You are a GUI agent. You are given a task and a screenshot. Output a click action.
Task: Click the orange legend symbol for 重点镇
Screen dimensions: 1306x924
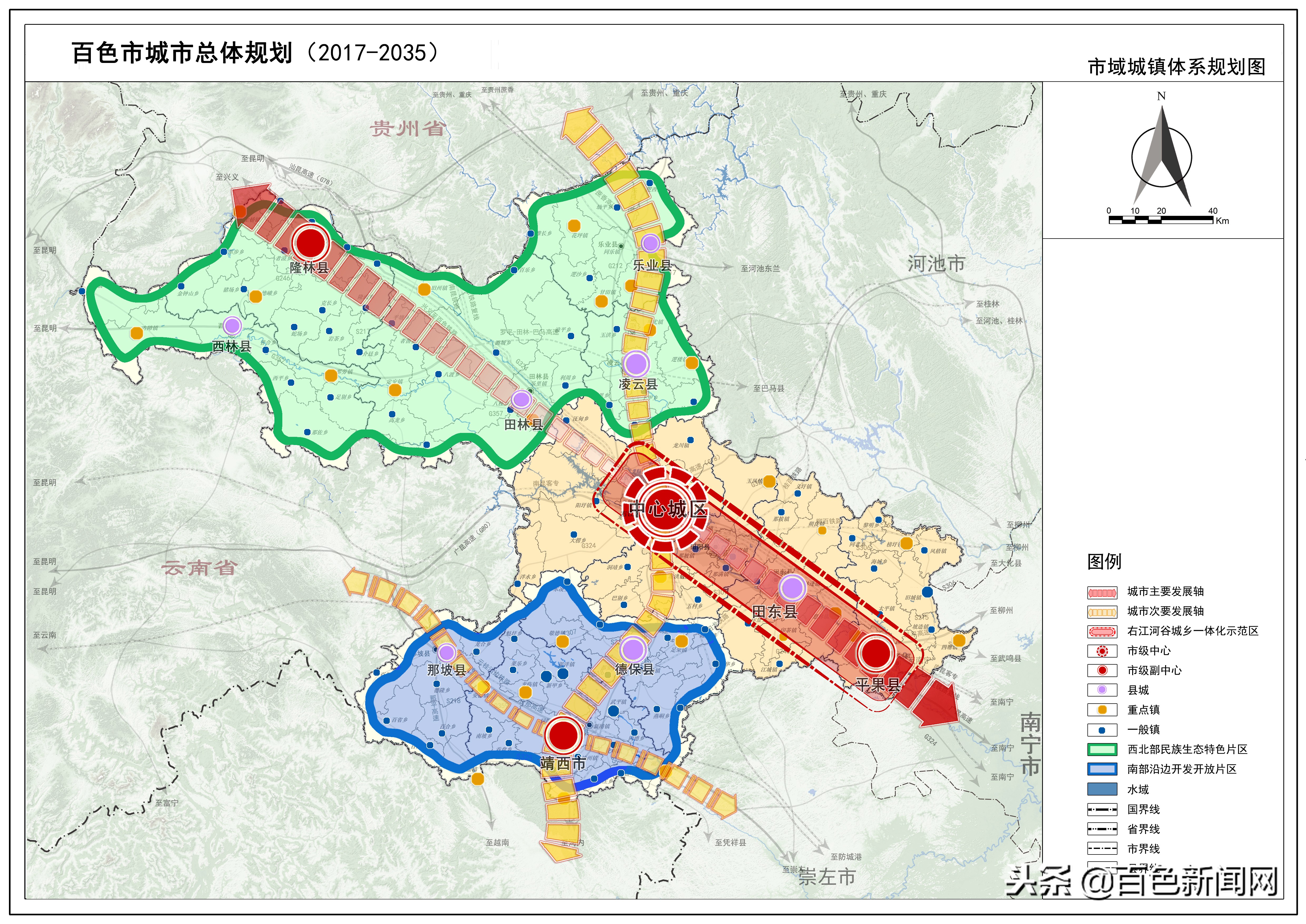pos(1102,710)
